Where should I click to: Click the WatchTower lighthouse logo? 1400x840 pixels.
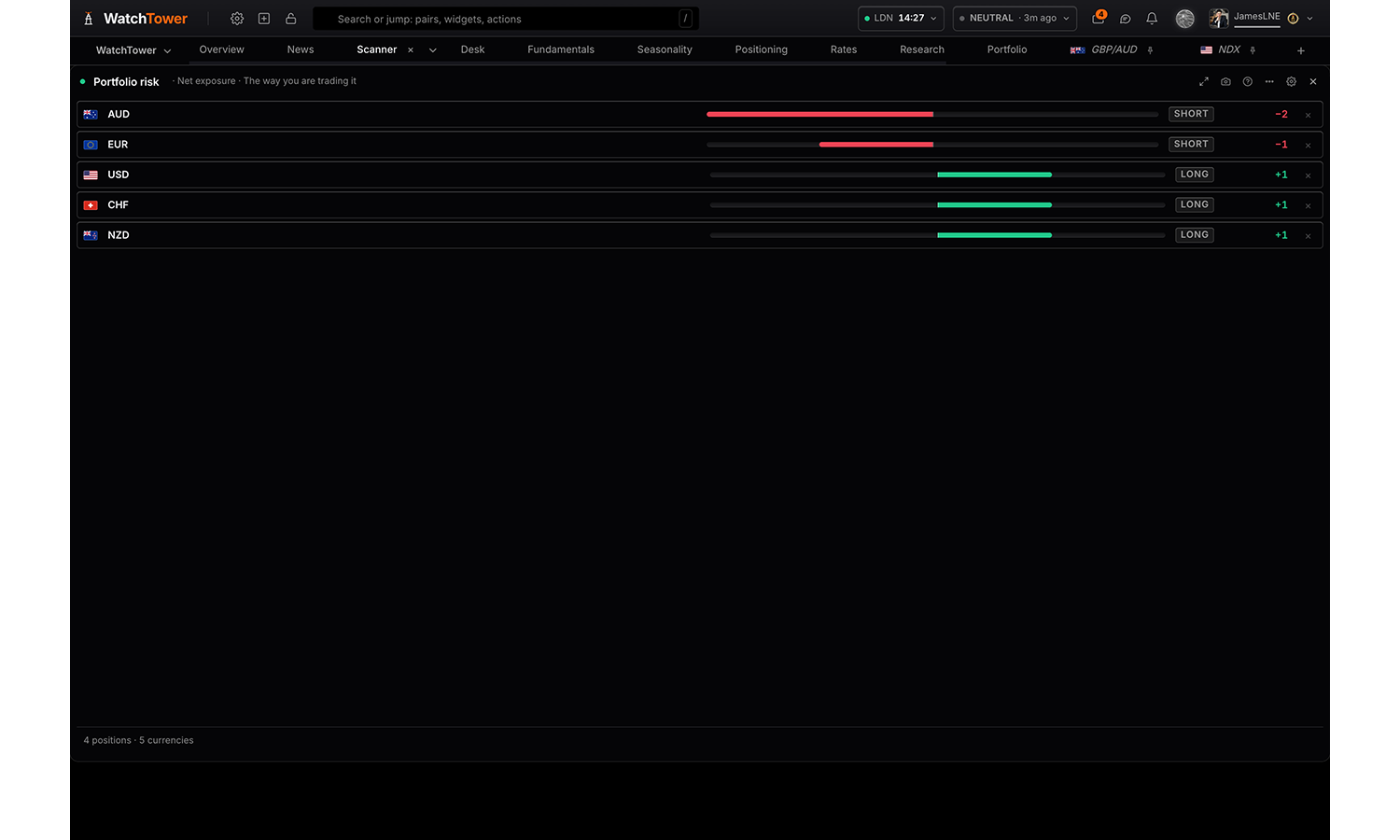click(x=89, y=19)
